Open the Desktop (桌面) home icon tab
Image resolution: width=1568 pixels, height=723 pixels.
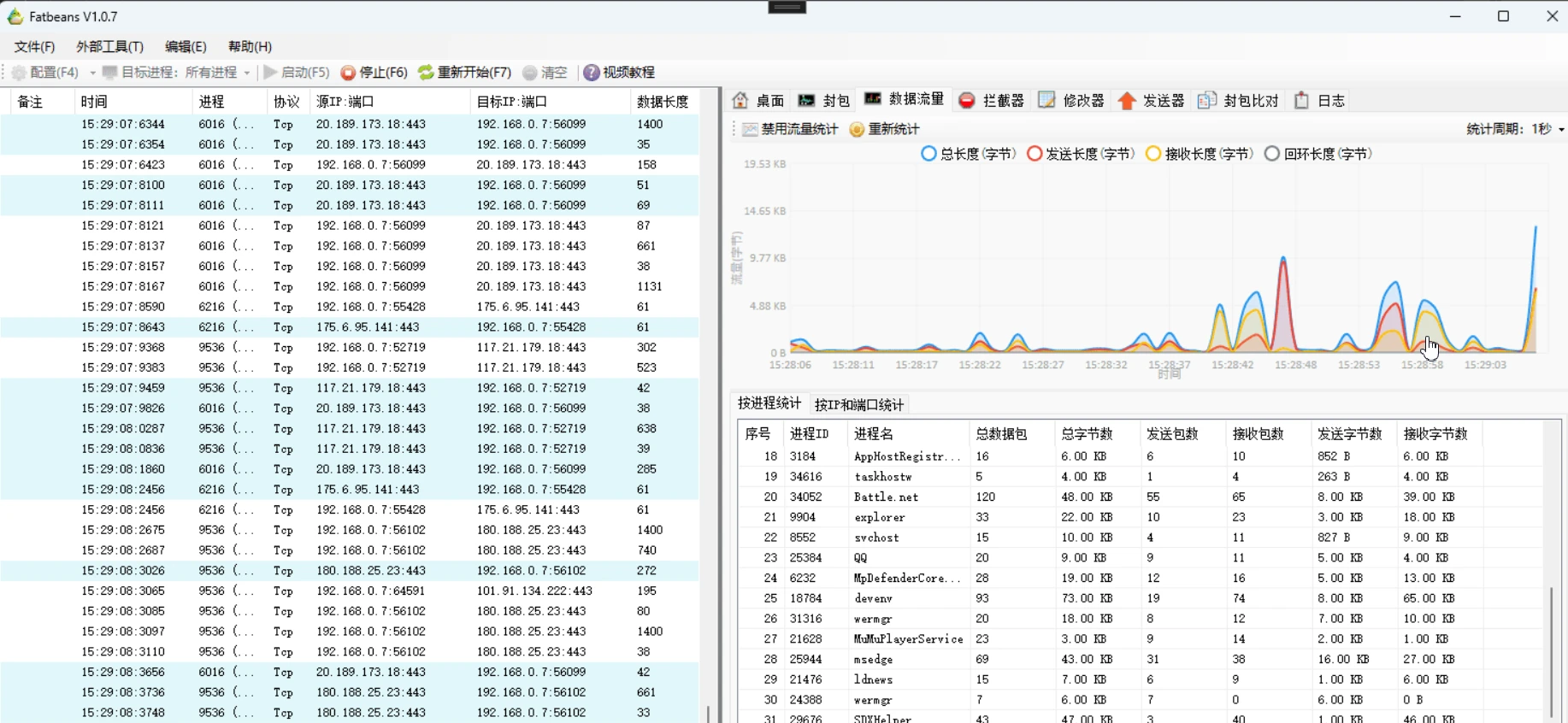(741, 101)
